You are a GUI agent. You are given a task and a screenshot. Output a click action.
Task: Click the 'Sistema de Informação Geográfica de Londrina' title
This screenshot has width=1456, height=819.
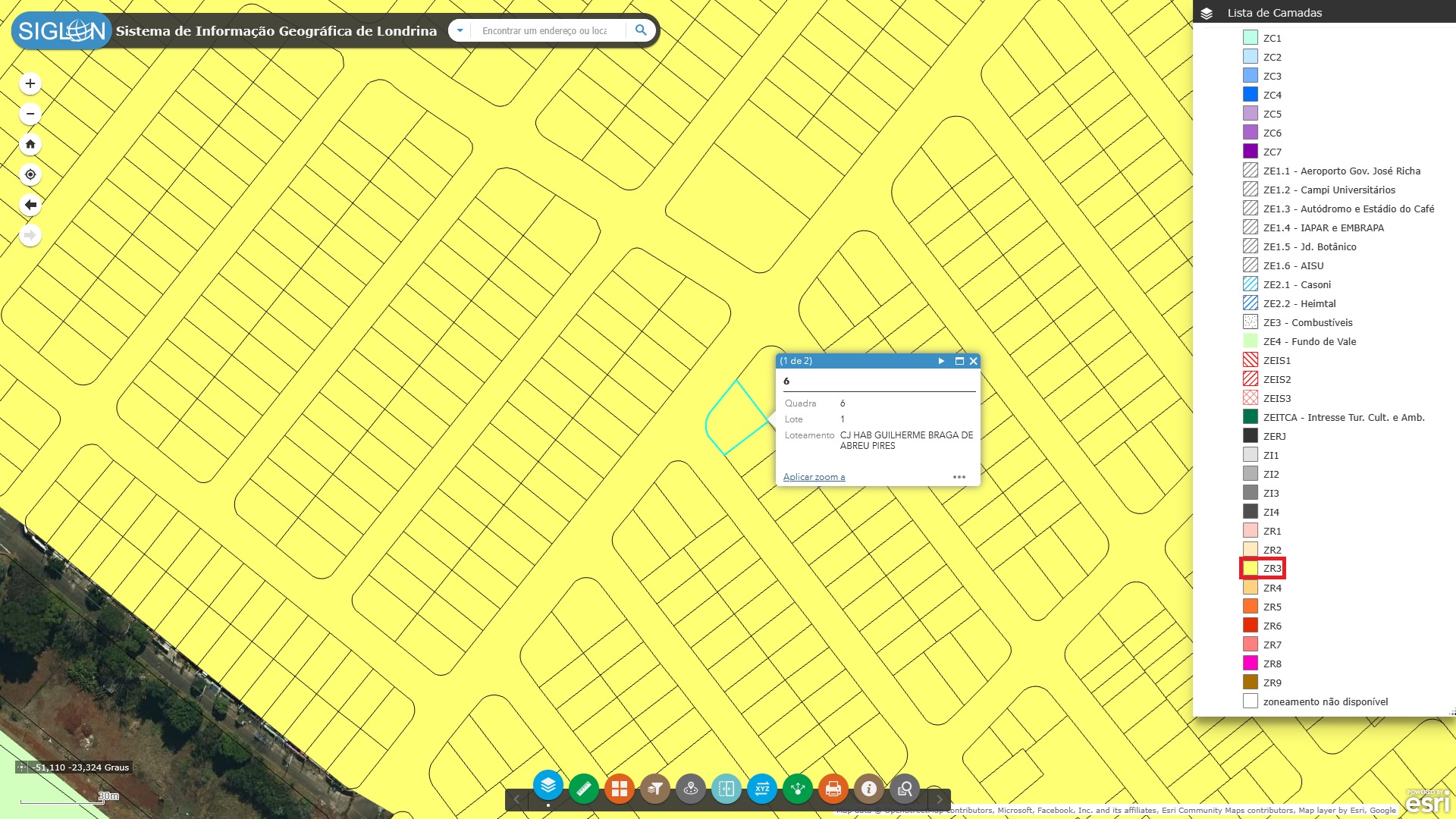(x=276, y=31)
